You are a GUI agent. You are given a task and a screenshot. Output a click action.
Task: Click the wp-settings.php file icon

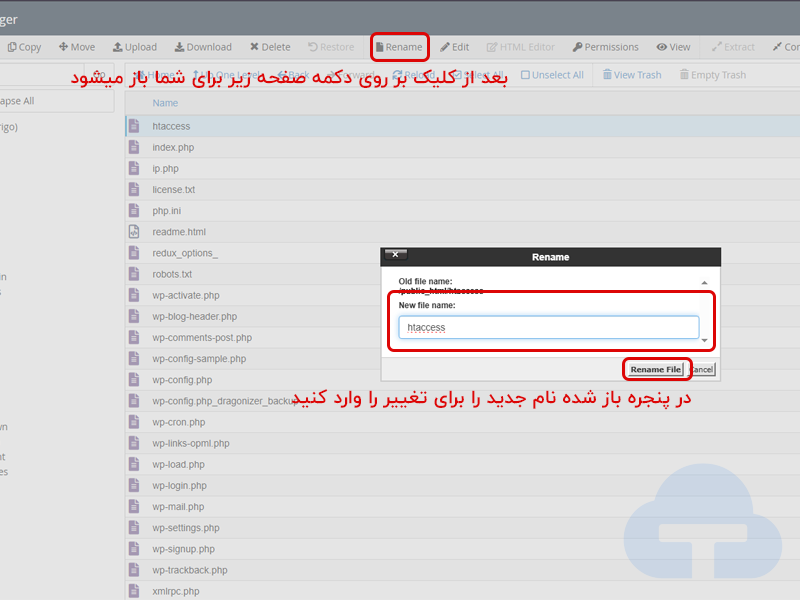pos(134,528)
